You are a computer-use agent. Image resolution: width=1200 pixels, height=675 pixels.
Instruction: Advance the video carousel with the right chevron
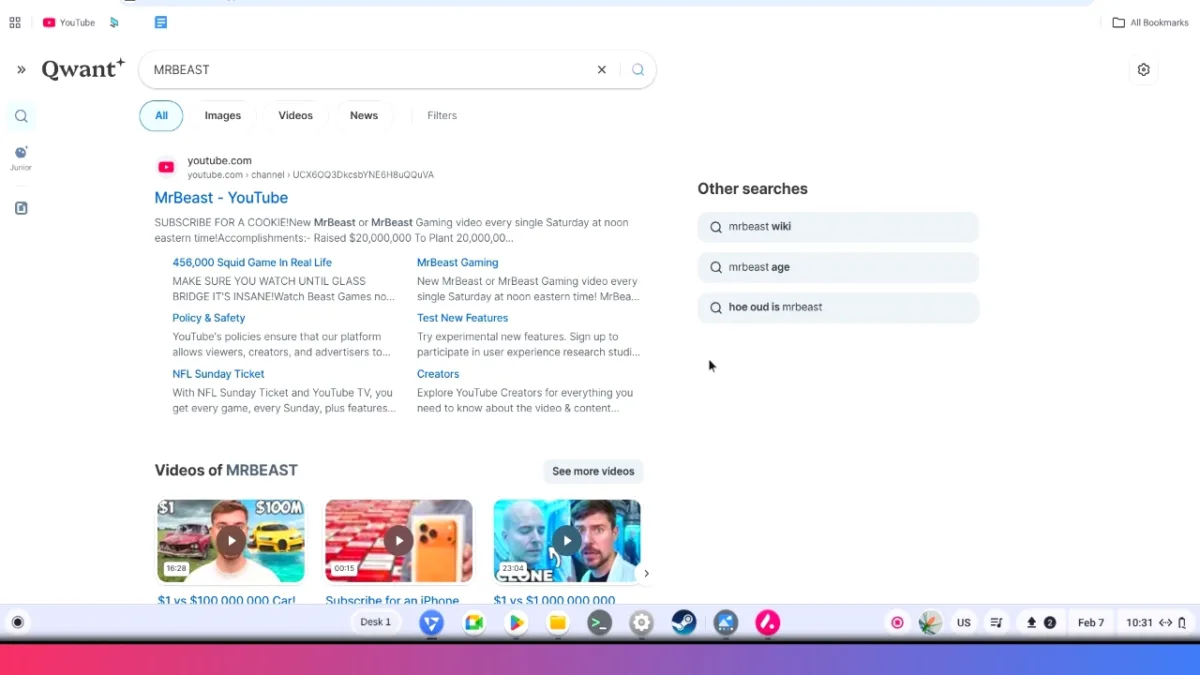646,573
